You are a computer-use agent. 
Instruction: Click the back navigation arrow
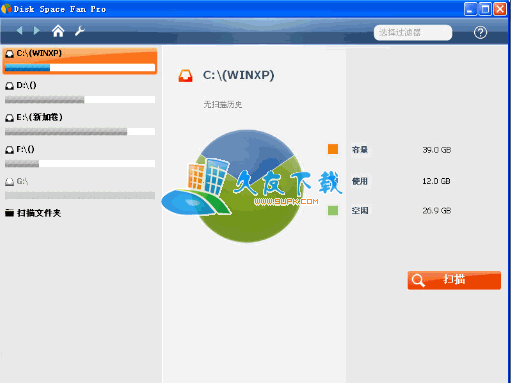coord(20,31)
